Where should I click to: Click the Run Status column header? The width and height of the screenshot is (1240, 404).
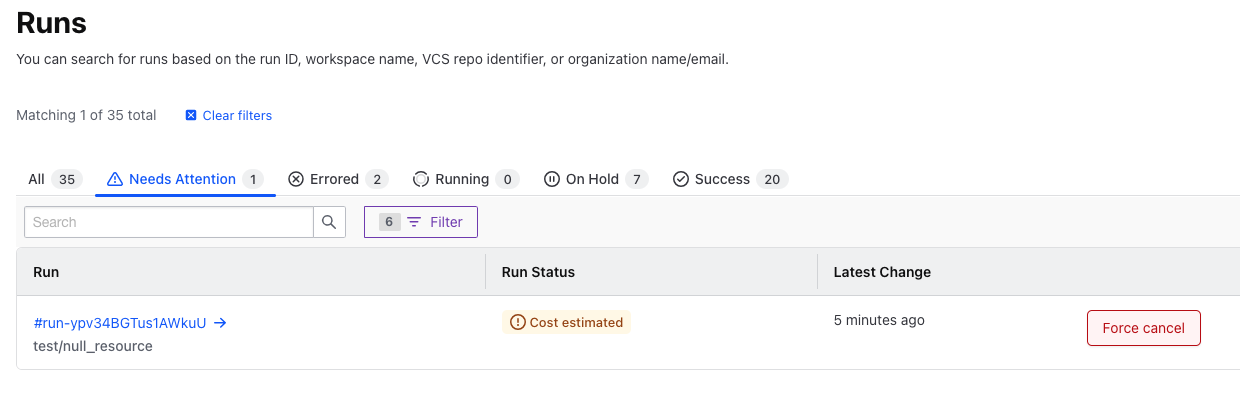538,272
